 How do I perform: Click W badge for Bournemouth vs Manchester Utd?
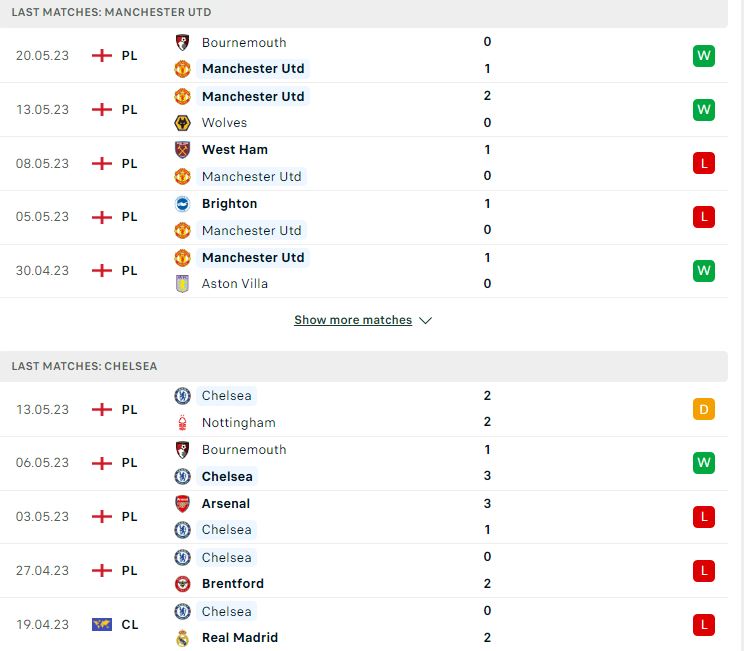pos(704,56)
